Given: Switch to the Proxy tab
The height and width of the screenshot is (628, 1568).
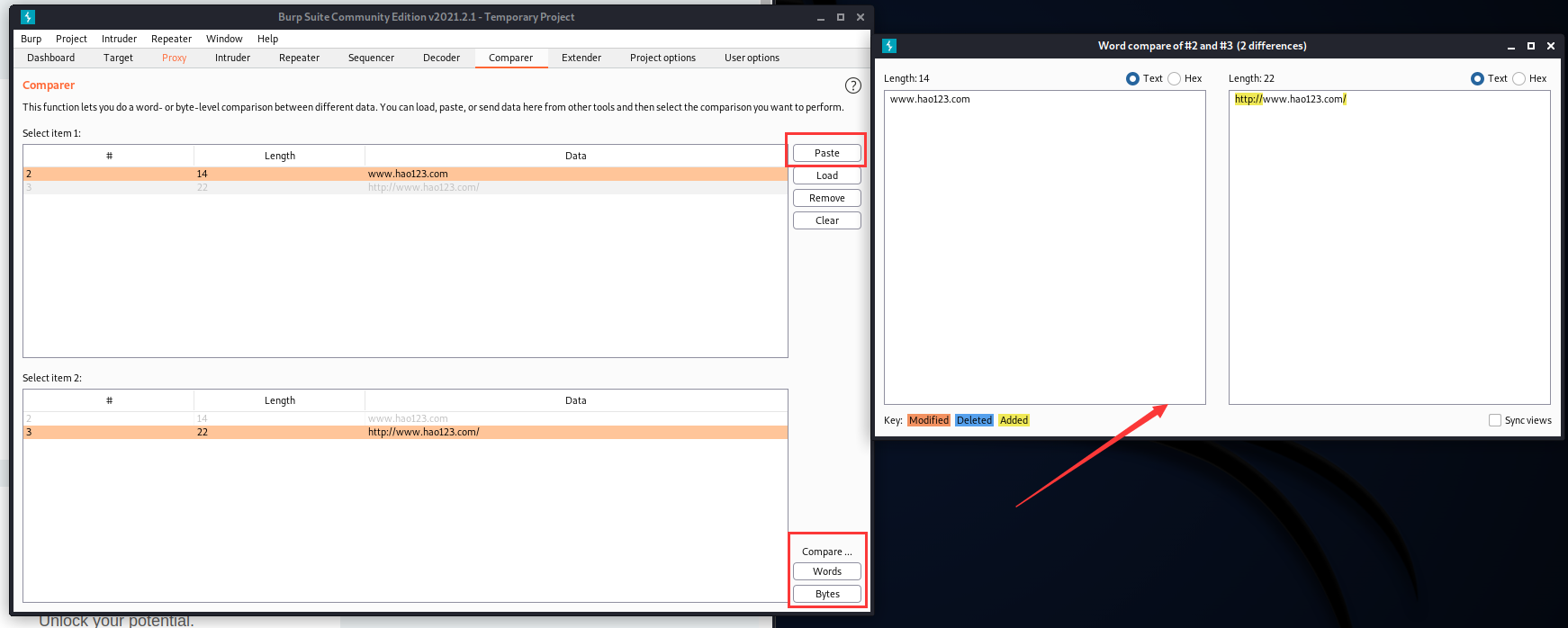Looking at the screenshot, I should [175, 58].
